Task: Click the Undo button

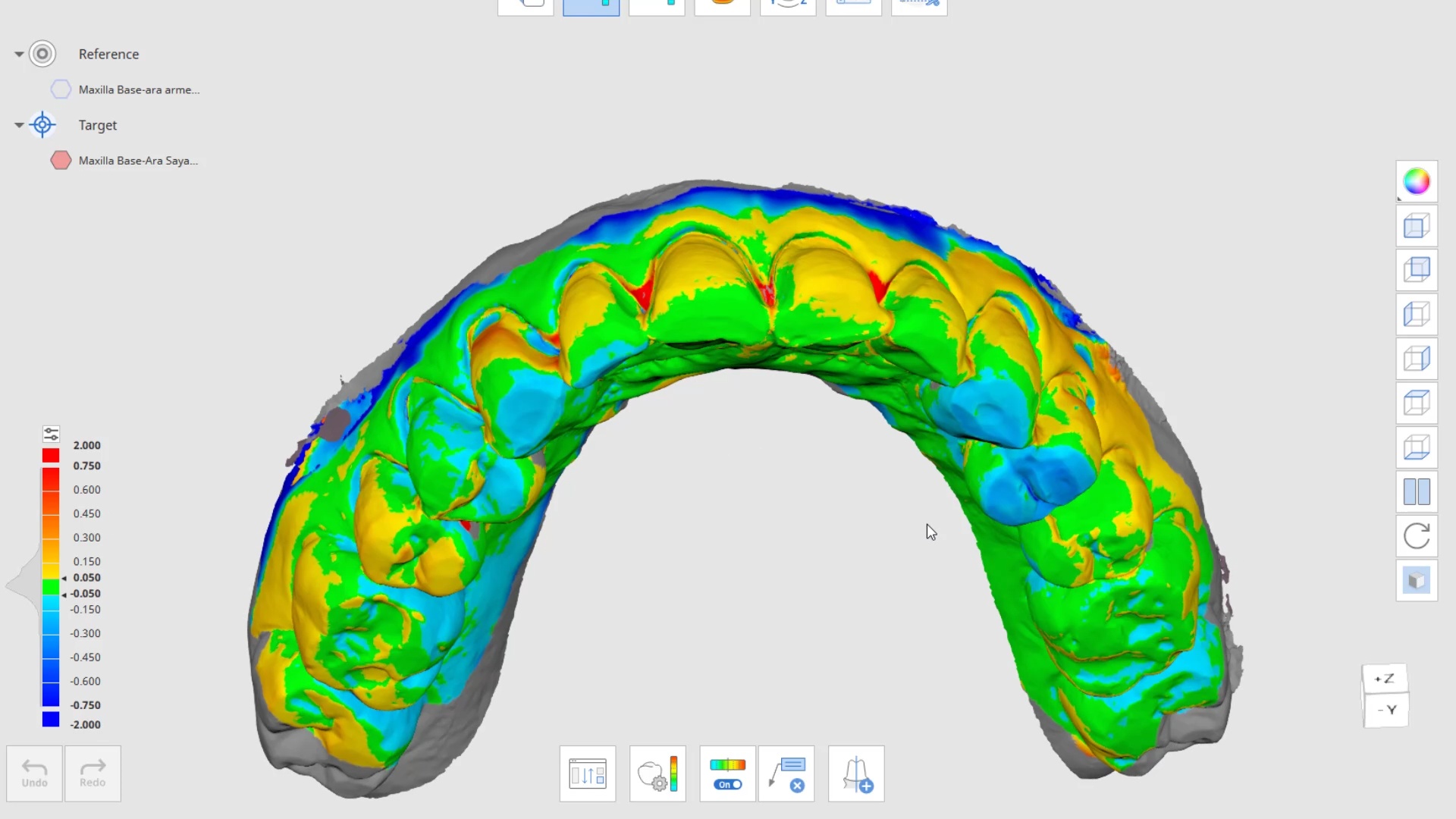Action: pos(34,773)
